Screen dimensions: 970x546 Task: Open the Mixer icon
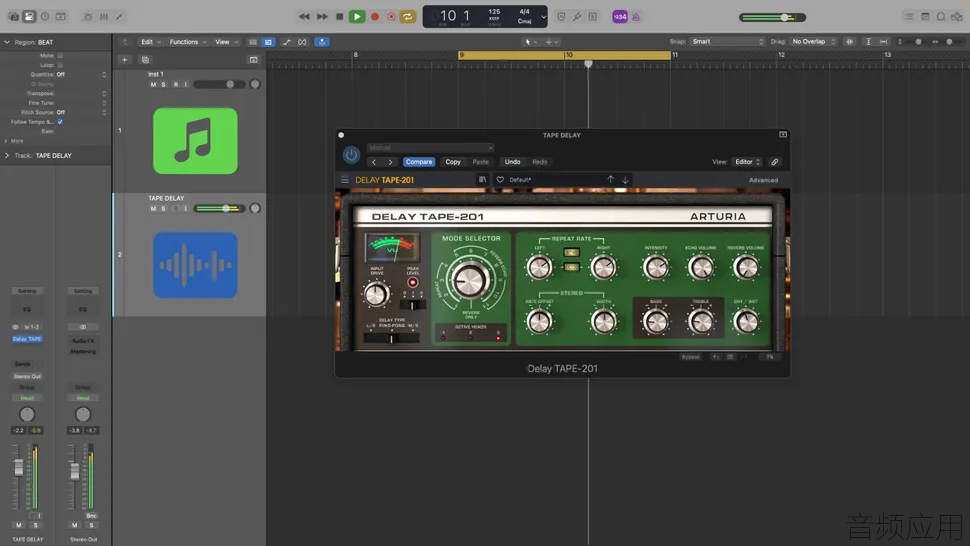pyautogui.click(x=104, y=17)
